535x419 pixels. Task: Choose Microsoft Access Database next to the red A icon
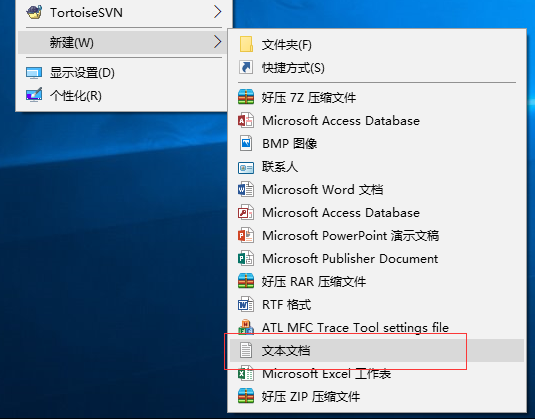tap(377, 120)
